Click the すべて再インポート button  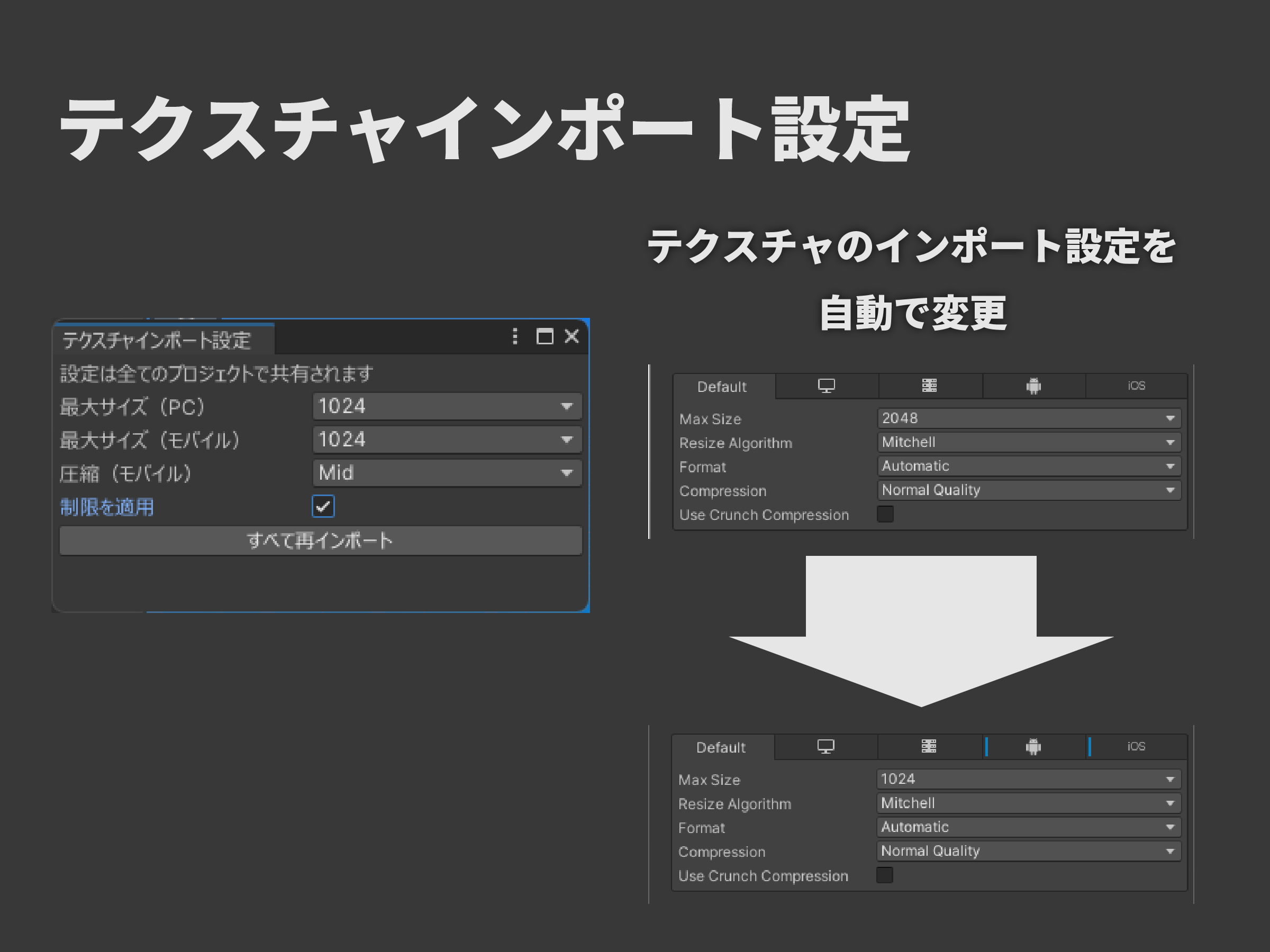(x=320, y=541)
